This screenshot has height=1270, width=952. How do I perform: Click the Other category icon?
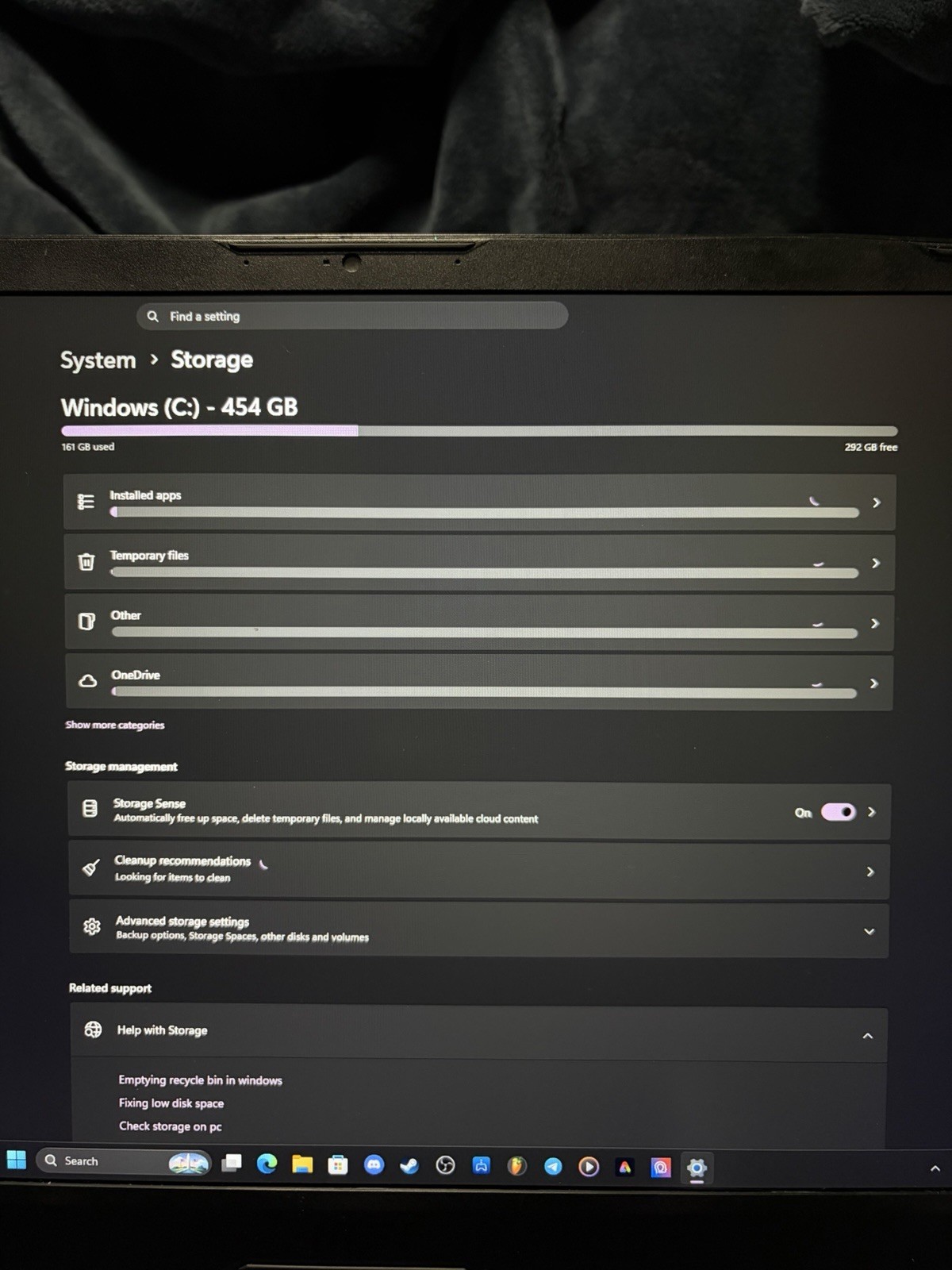pos(86,622)
